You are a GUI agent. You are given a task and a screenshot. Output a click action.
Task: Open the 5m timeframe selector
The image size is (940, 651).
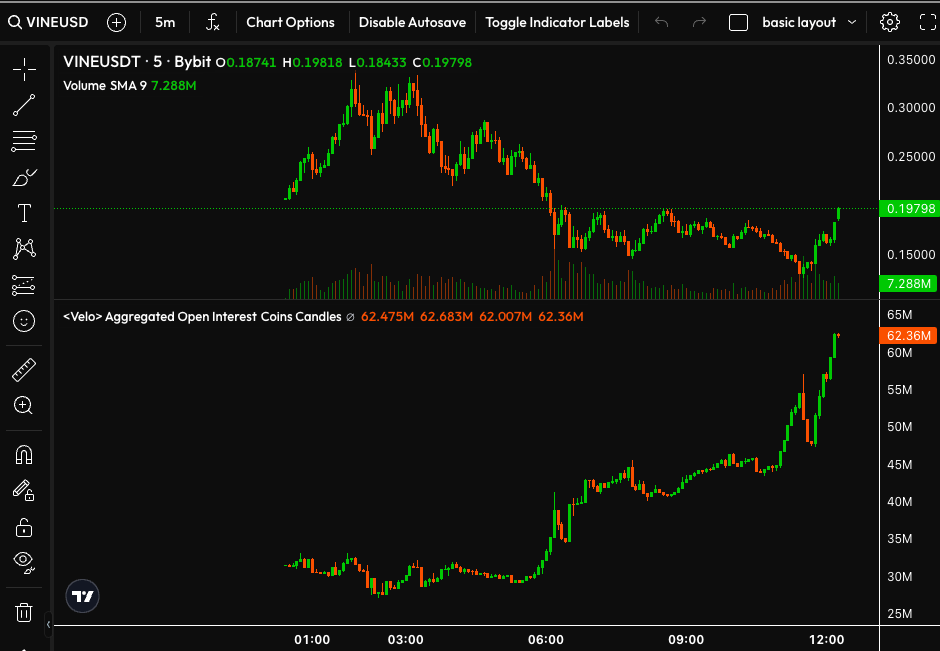[x=165, y=23]
